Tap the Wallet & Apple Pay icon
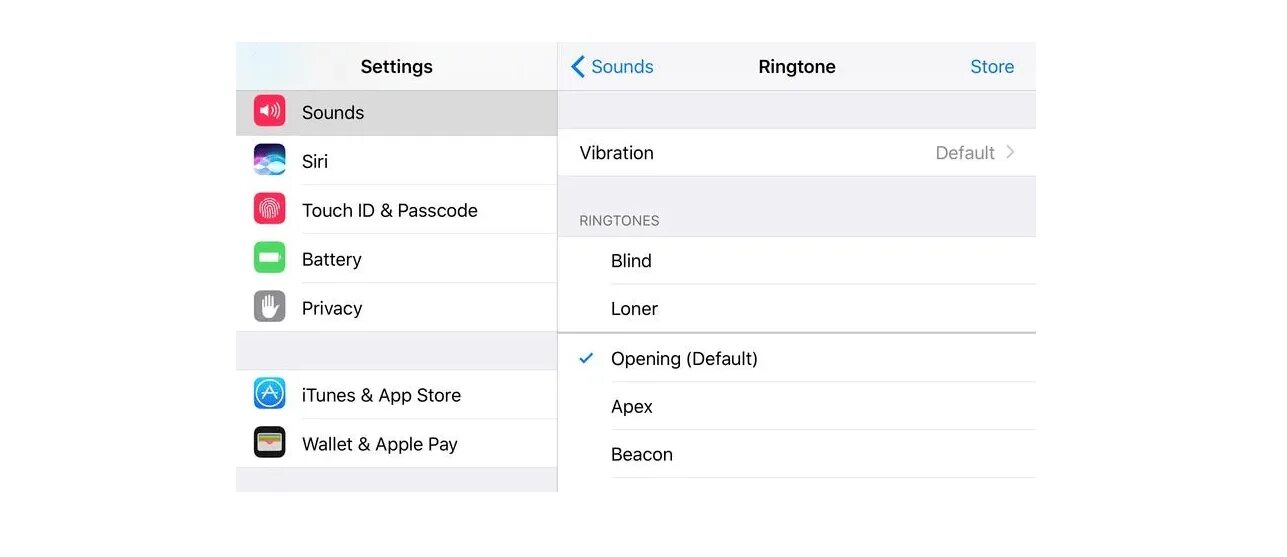The height and width of the screenshot is (557, 1287). (x=269, y=443)
